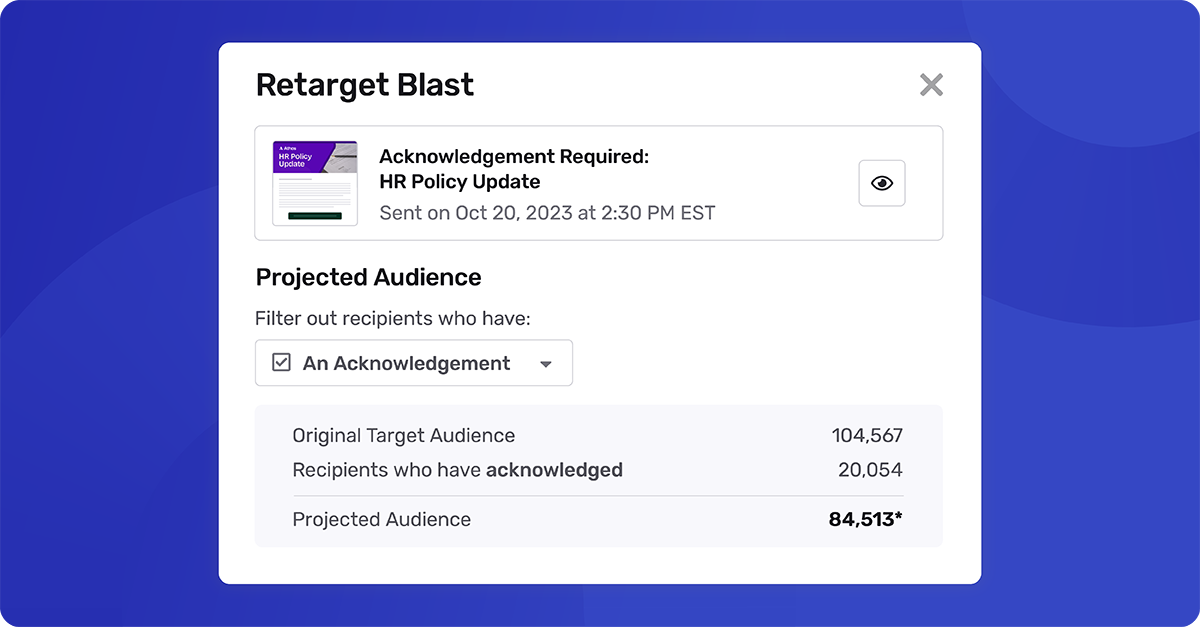
Task: Open the HR Policy Update thumbnail image
Action: click(314, 183)
